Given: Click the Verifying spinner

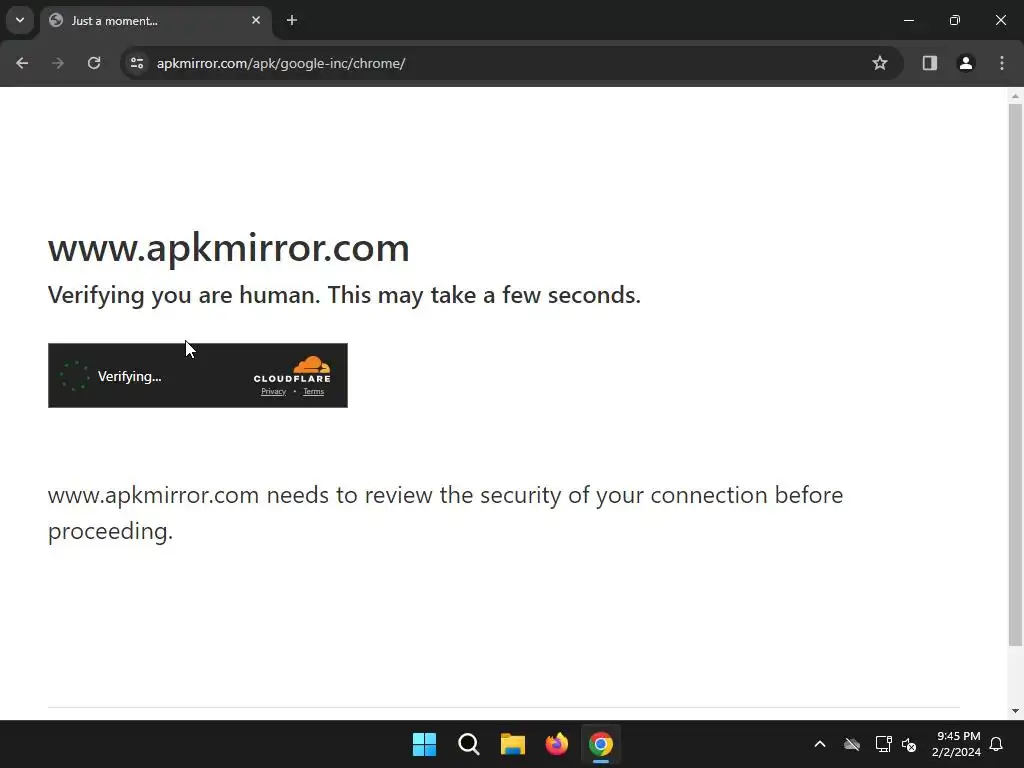Looking at the screenshot, I should [74, 376].
